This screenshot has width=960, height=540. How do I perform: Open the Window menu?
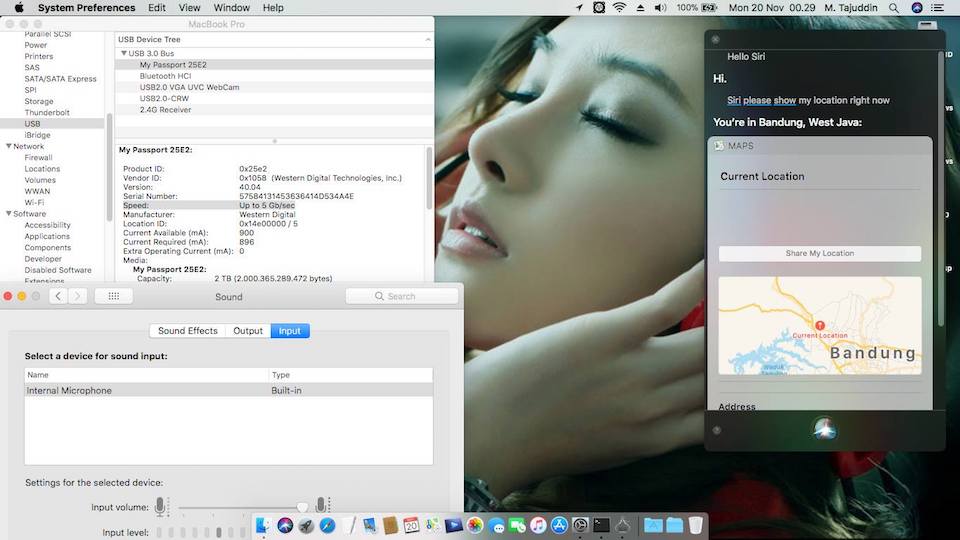coord(231,7)
